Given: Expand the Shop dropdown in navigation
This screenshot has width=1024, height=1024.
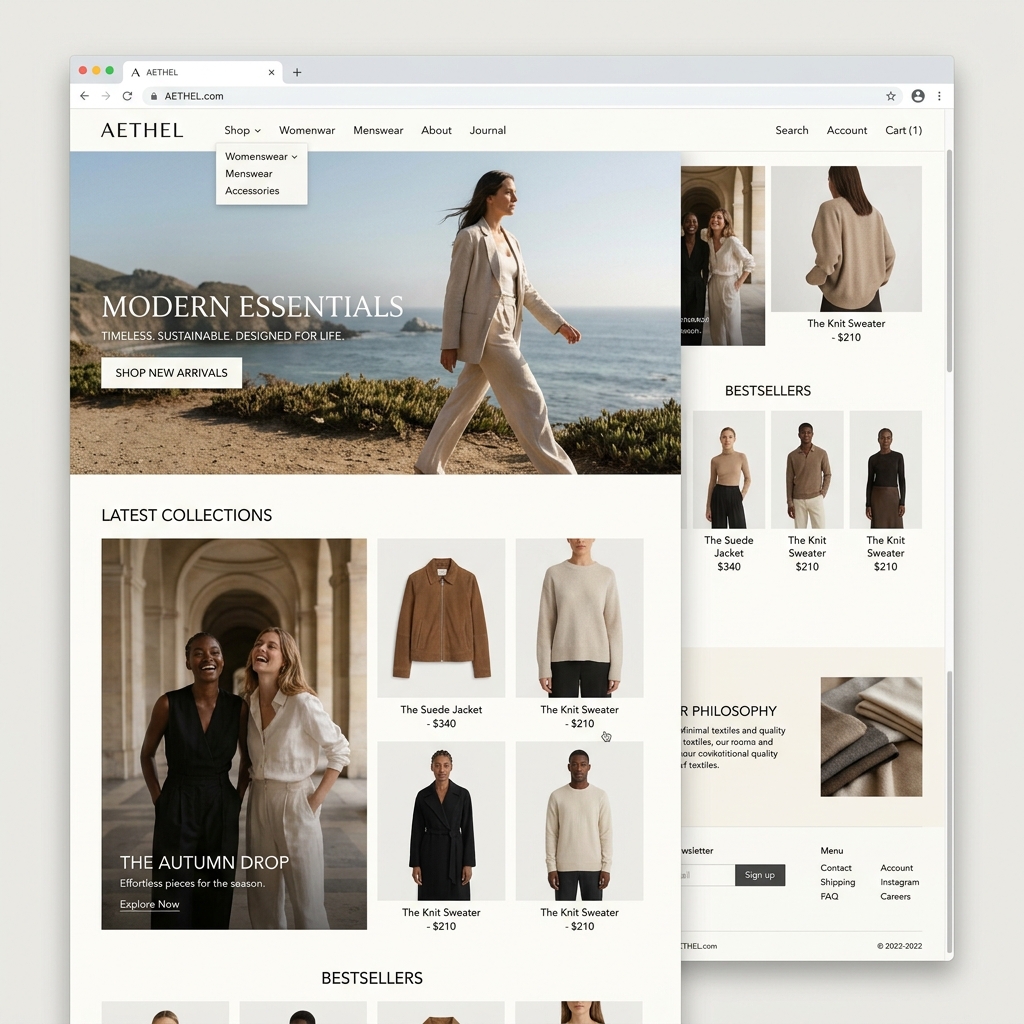Looking at the screenshot, I should [x=242, y=131].
